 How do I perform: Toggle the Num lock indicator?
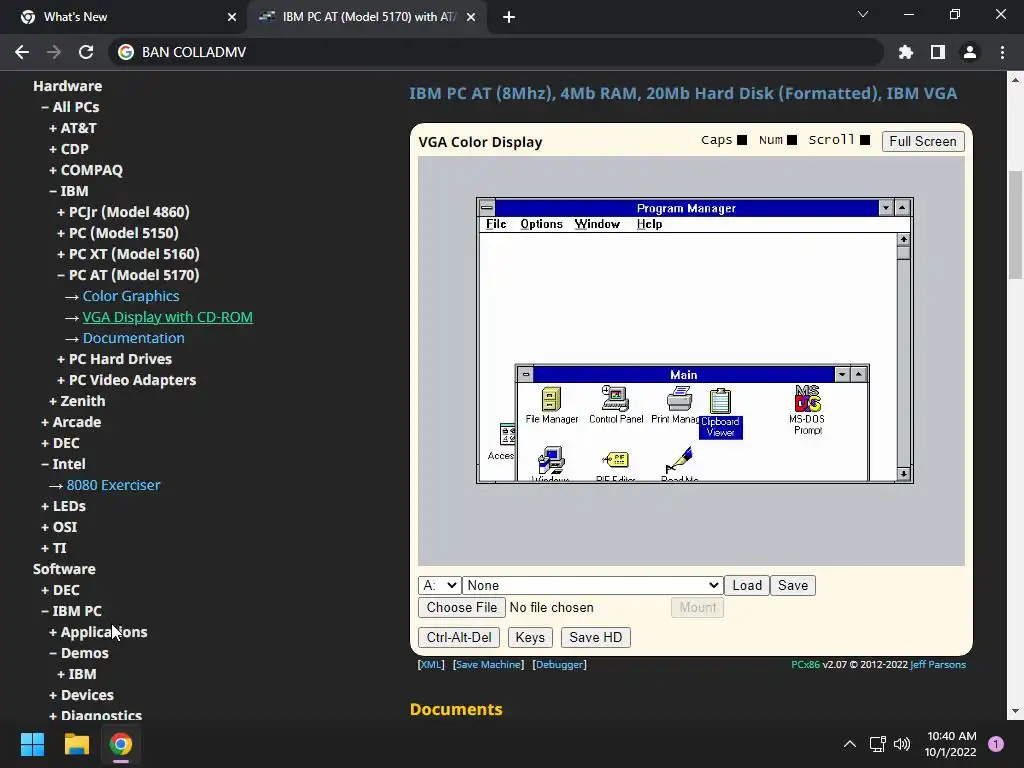click(792, 140)
